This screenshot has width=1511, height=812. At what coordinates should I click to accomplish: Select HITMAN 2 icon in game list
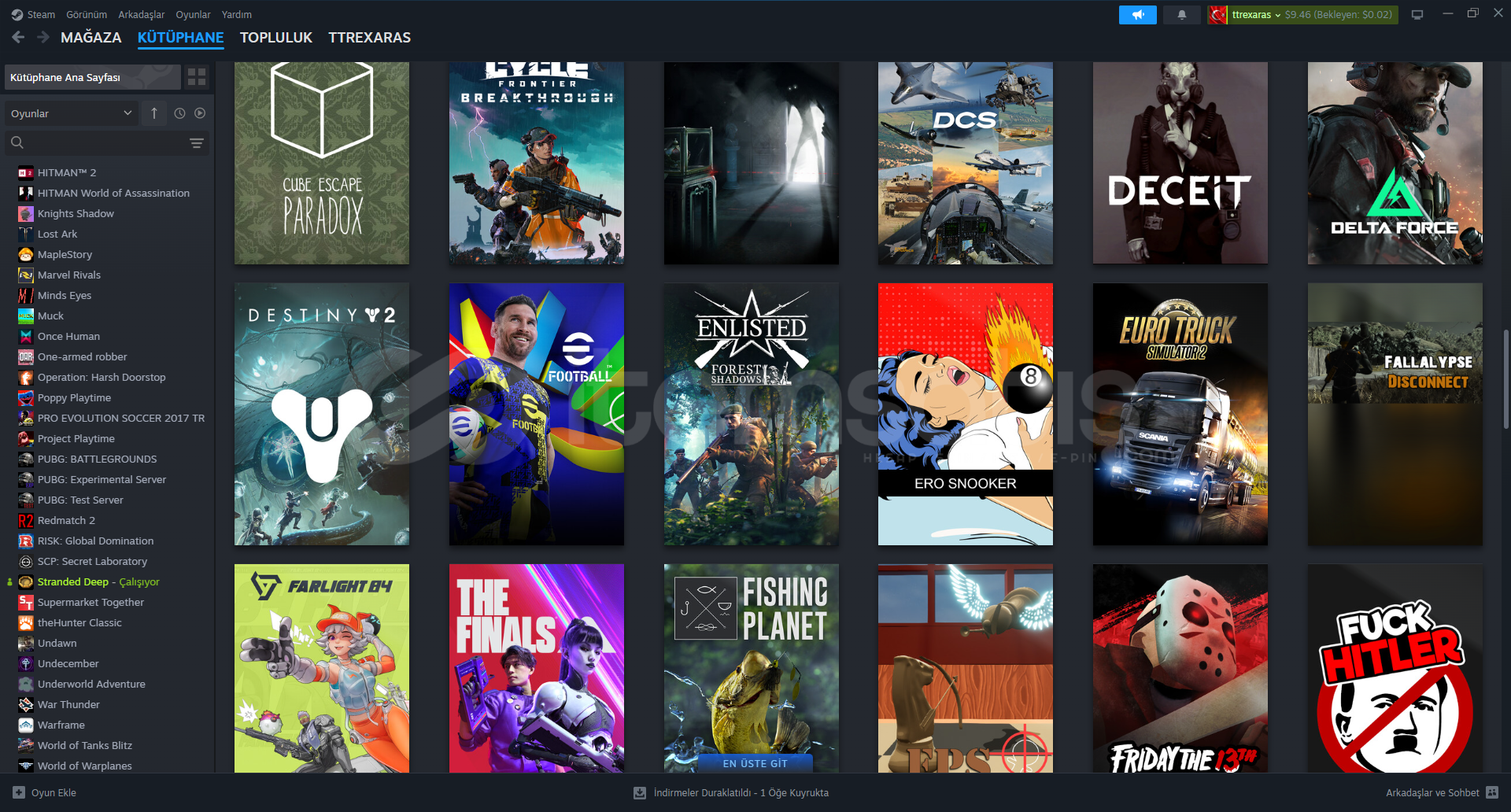(26, 172)
